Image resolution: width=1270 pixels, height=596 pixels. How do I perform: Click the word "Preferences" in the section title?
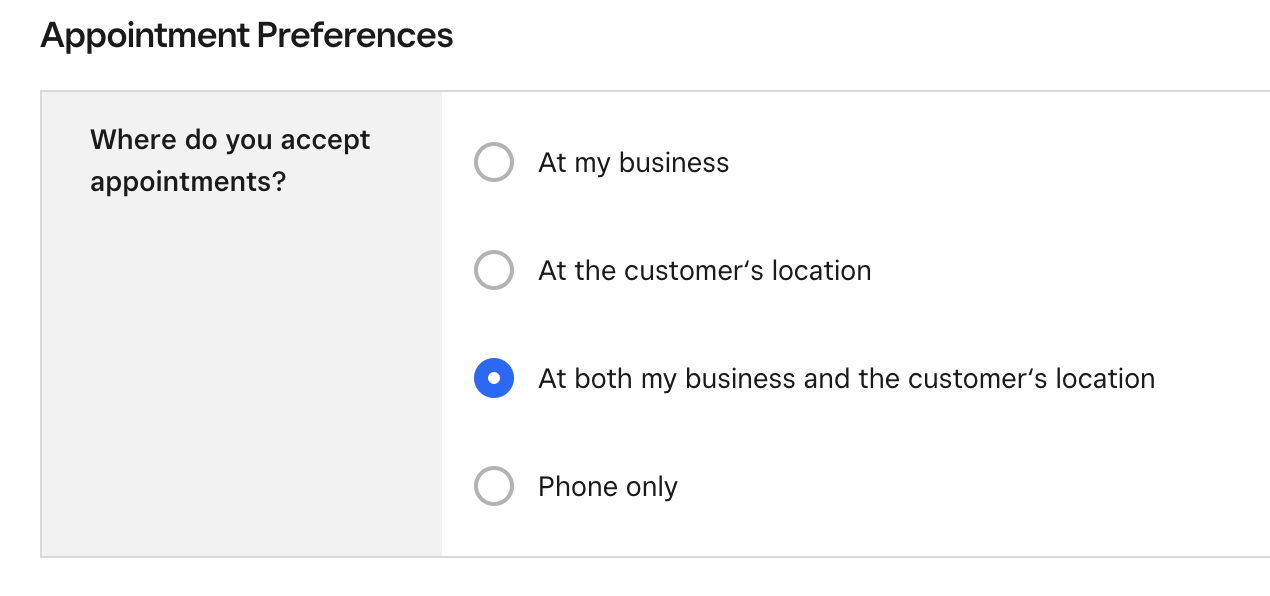tap(354, 36)
